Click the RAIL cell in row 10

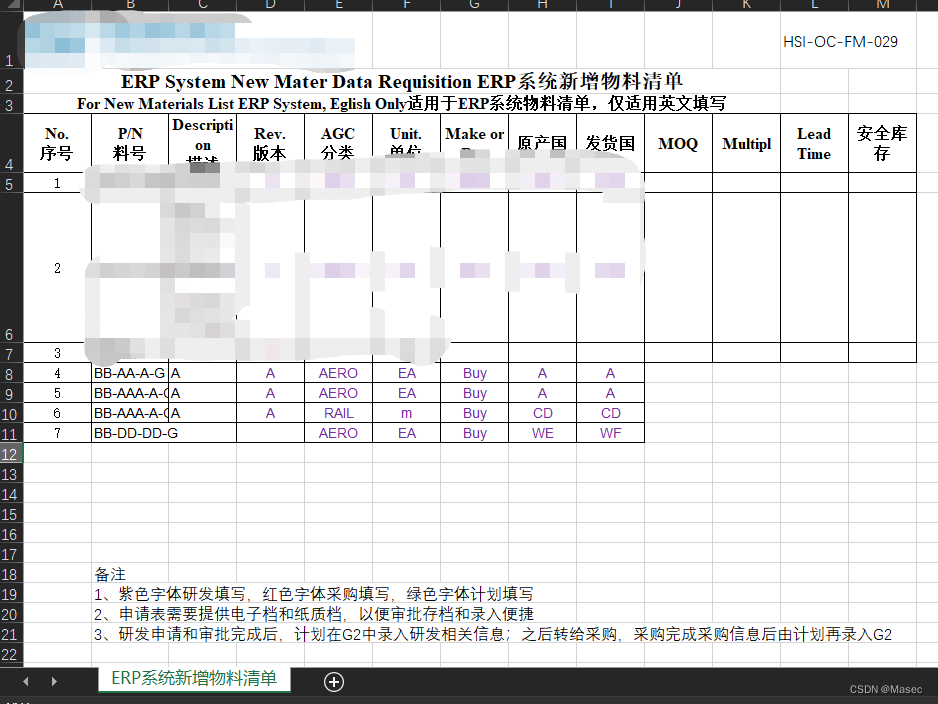[x=338, y=413]
